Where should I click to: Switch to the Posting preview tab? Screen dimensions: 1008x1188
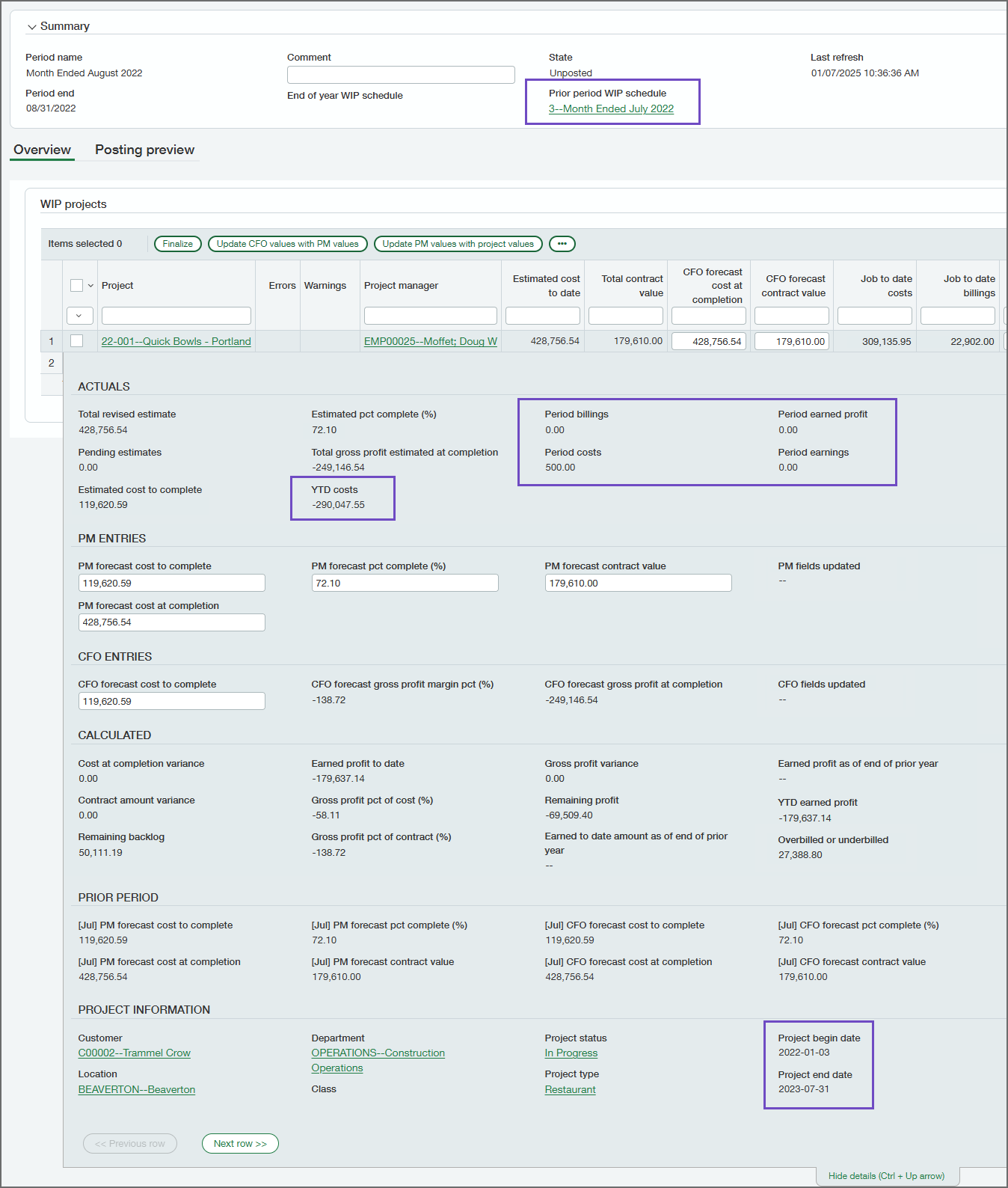click(144, 150)
